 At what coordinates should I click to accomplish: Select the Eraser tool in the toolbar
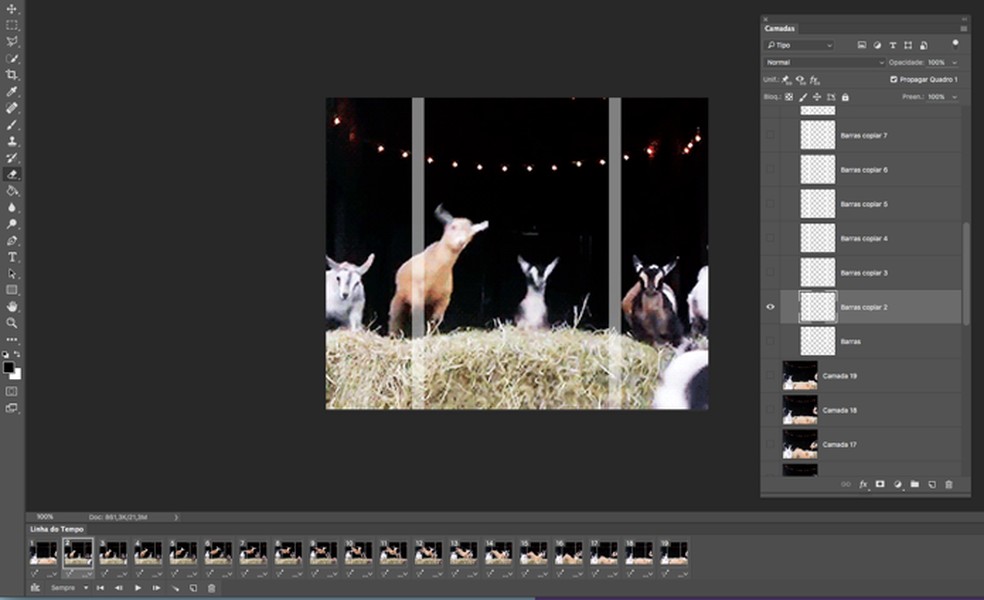12,174
